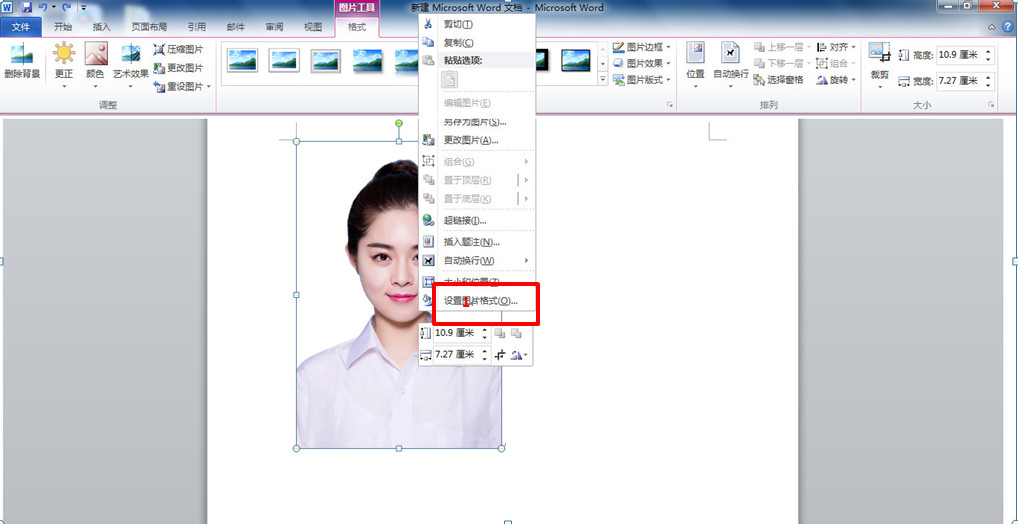This screenshot has width=1018, height=524.
Task: Expand the 重设图片 dropdown arrow
Action: 209,86
